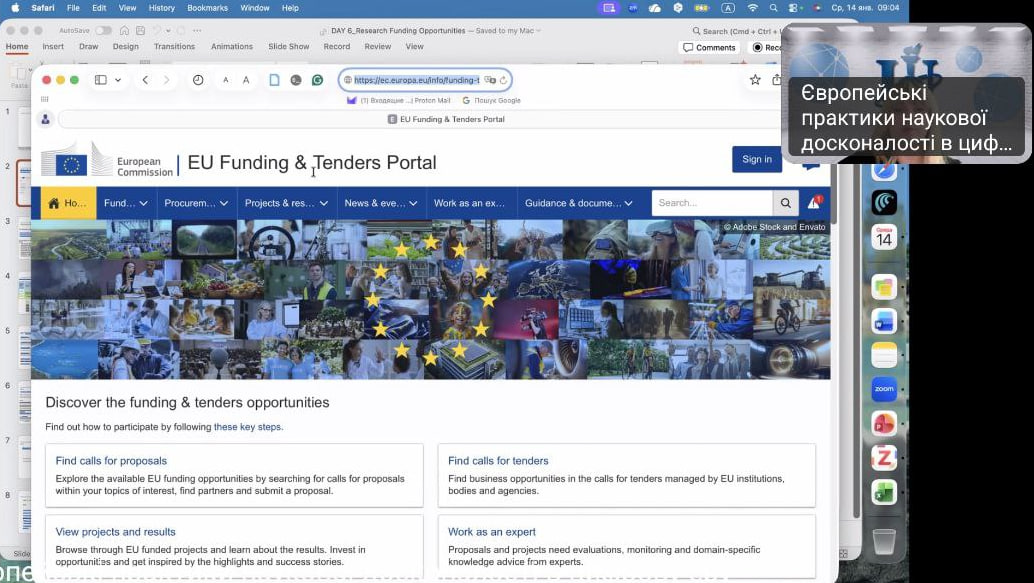The width and height of the screenshot is (1034, 583).
Task: Open the 'Find calls for proposals' link
Action: [x=111, y=461]
